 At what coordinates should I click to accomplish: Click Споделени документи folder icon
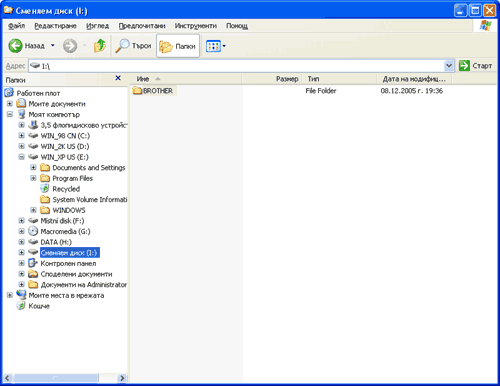coord(33,274)
